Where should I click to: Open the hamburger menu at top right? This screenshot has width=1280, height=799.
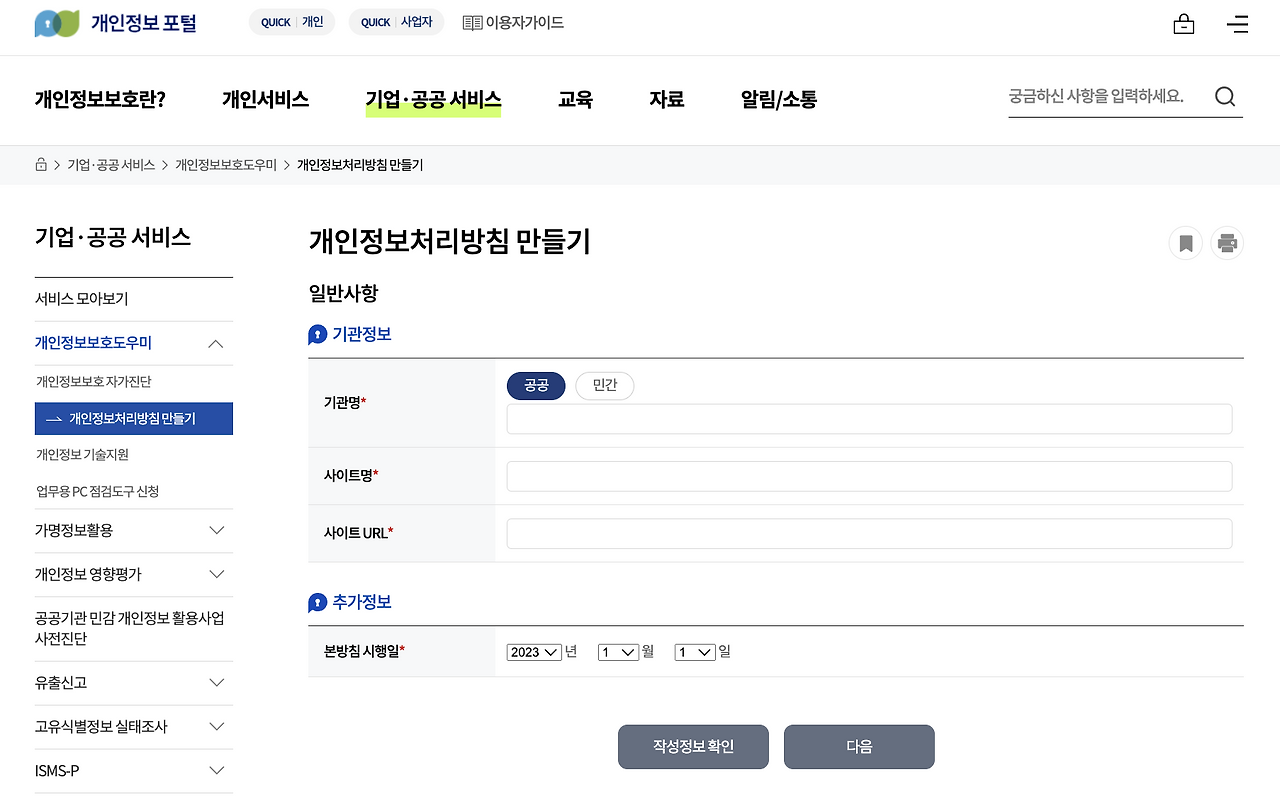[x=1237, y=24]
